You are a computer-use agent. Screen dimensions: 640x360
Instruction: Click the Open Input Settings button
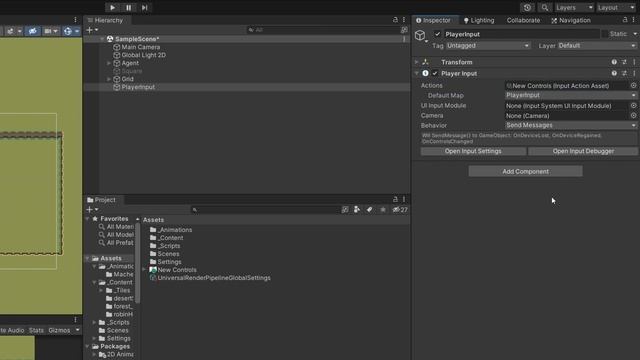click(473, 151)
